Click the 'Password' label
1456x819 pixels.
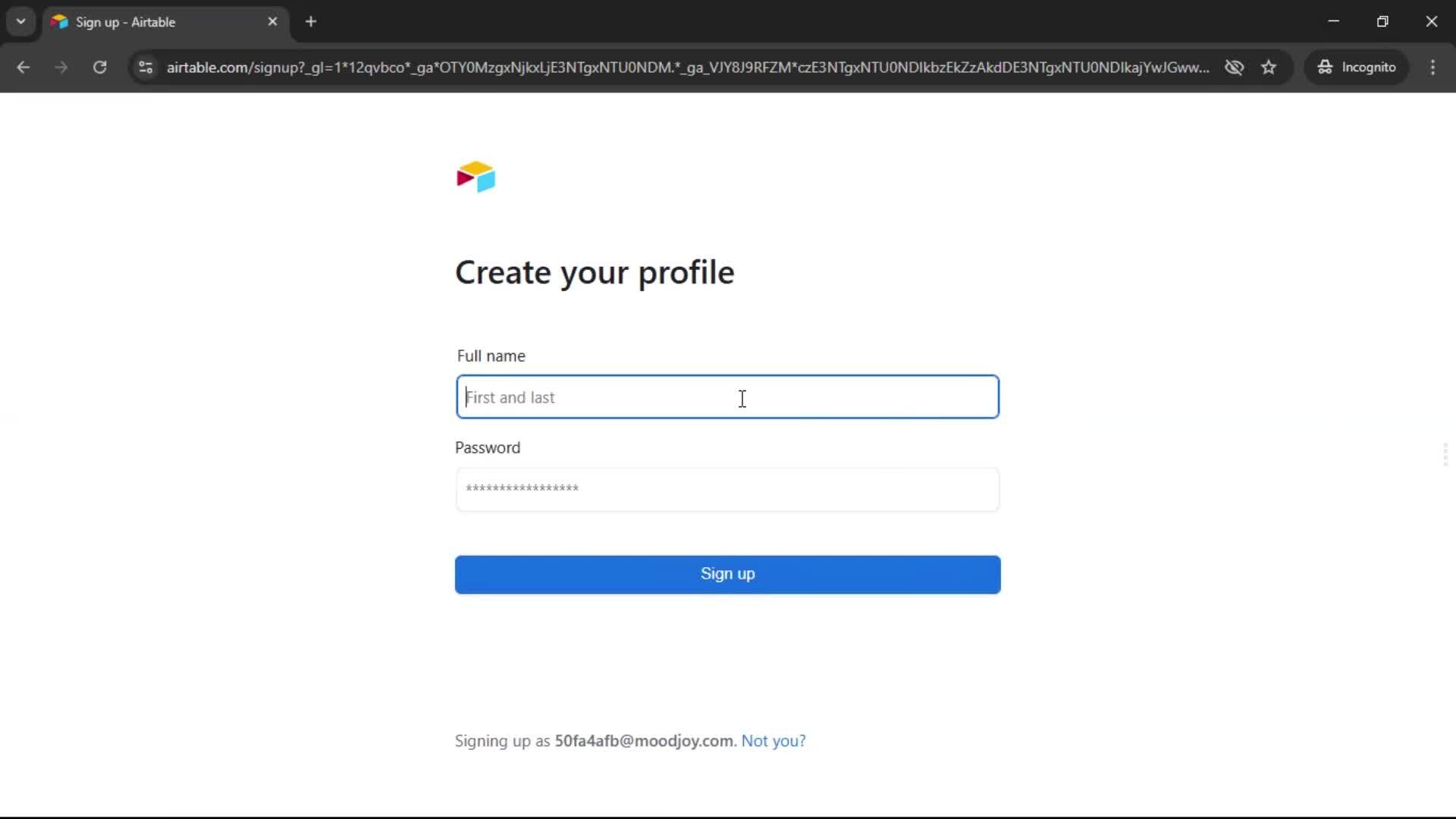pyautogui.click(x=488, y=448)
